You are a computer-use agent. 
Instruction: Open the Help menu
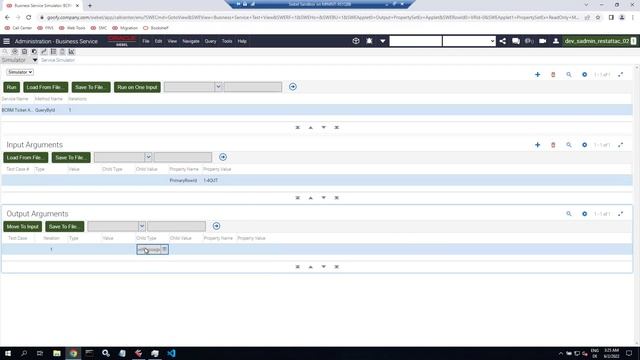click(242, 41)
